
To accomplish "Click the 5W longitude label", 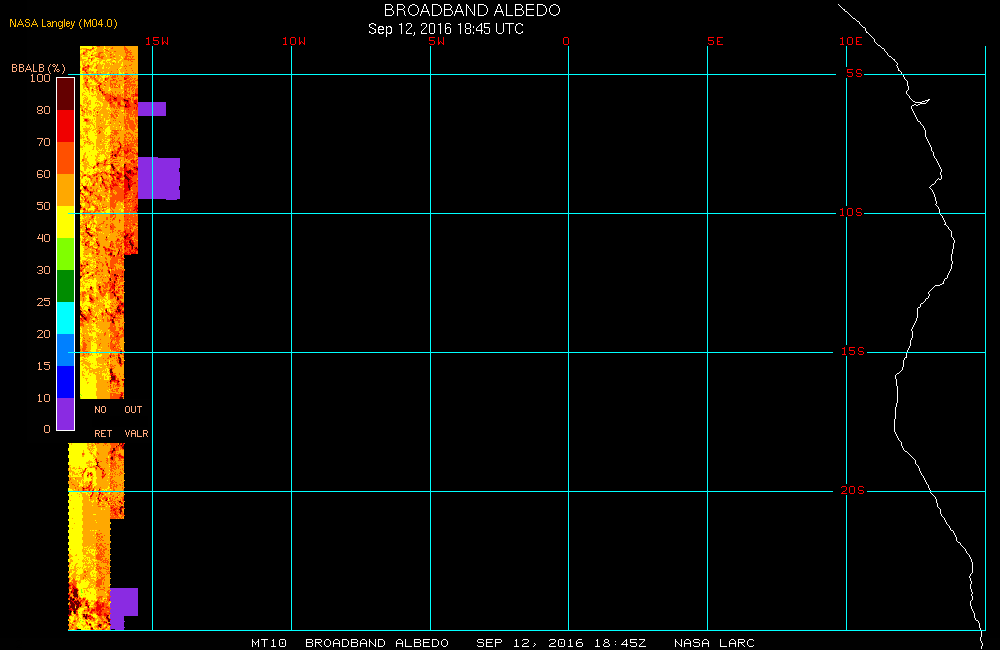I will point(437,41).
